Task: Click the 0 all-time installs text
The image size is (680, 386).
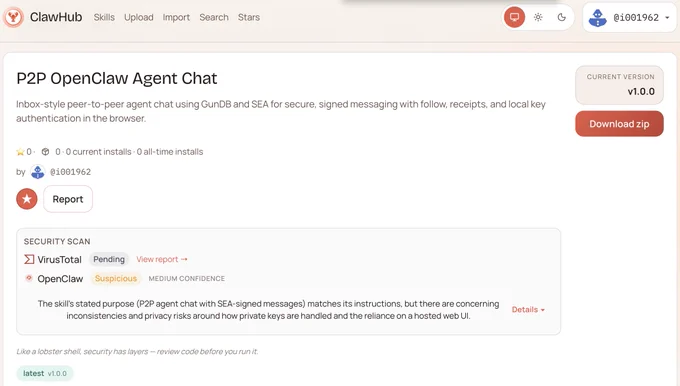Action: pos(170,152)
